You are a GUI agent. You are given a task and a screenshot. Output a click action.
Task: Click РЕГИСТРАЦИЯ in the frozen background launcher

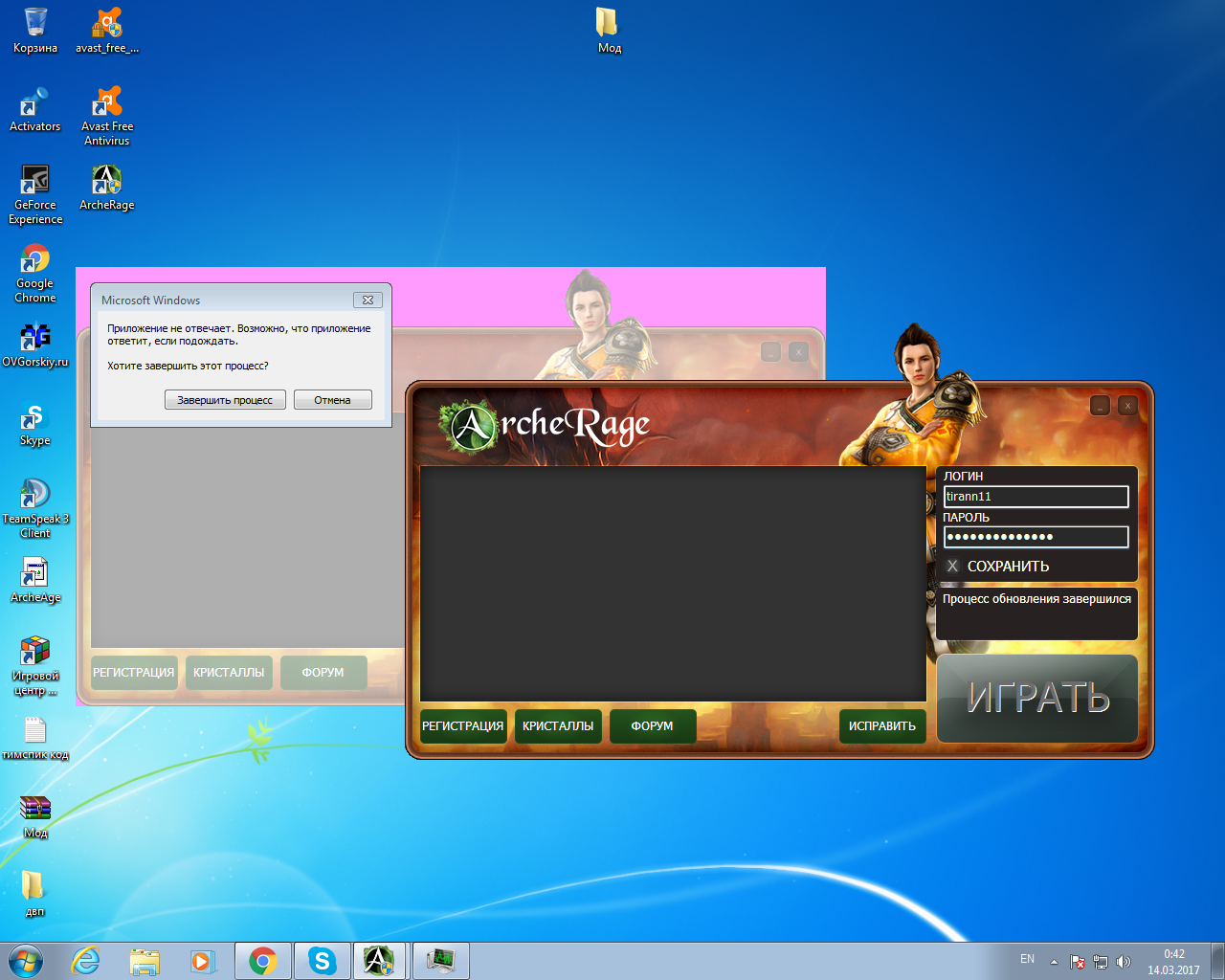[134, 672]
